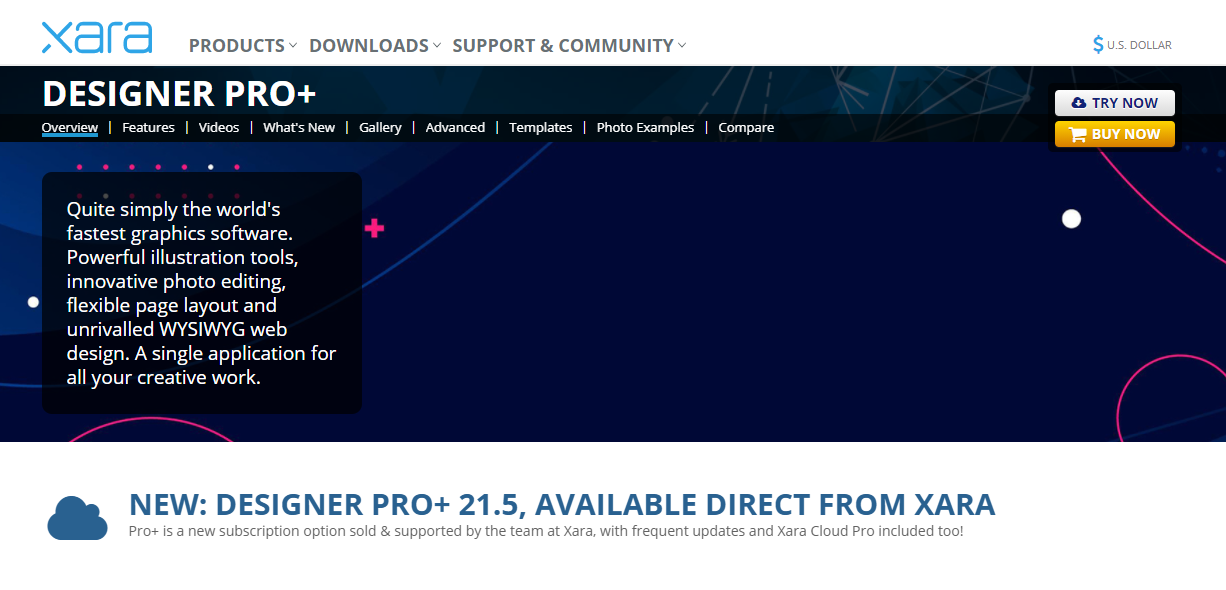This screenshot has height=590, width=1226.
Task: Click the Xara logo
Action: [x=97, y=37]
